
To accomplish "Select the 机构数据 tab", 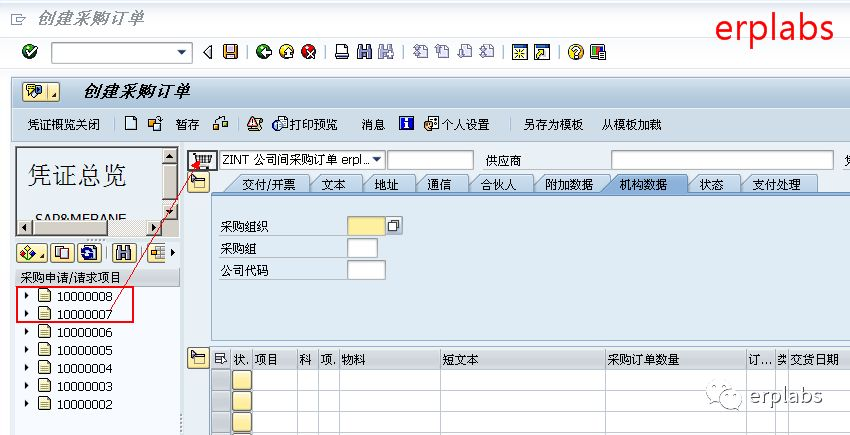I will 643,184.
